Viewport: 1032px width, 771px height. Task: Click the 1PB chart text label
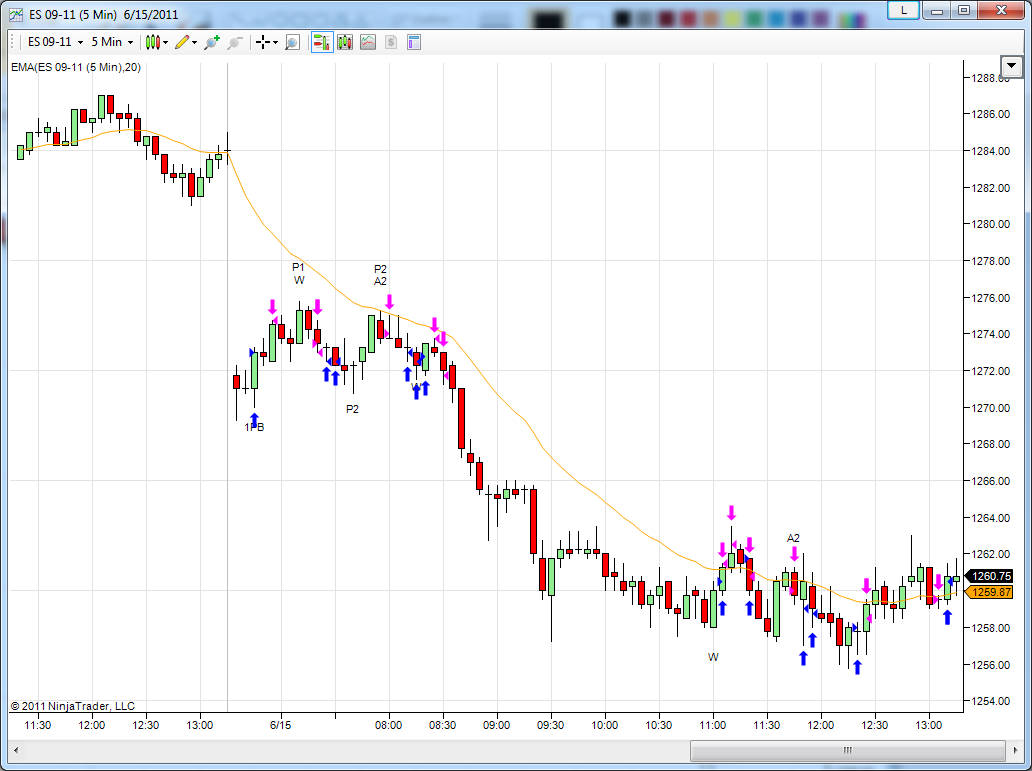(x=254, y=427)
